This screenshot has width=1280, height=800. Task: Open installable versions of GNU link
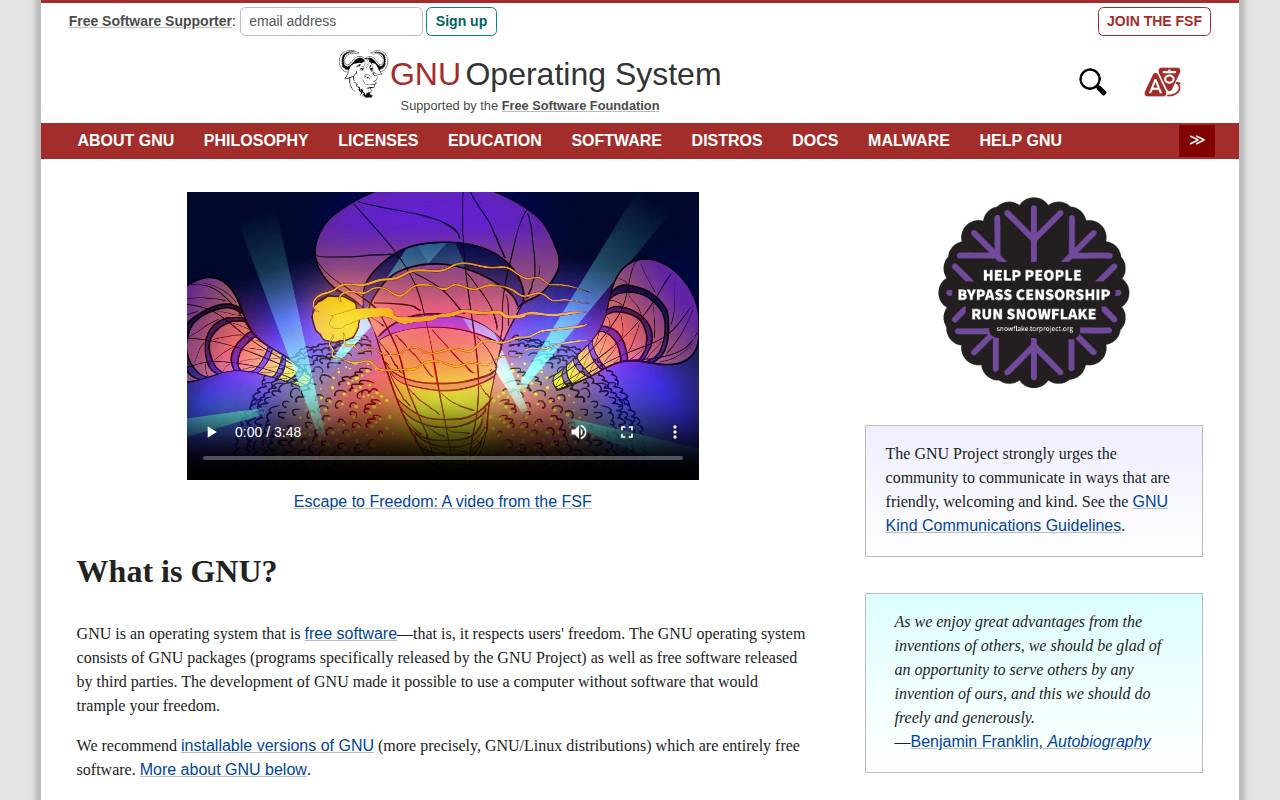[277, 746]
